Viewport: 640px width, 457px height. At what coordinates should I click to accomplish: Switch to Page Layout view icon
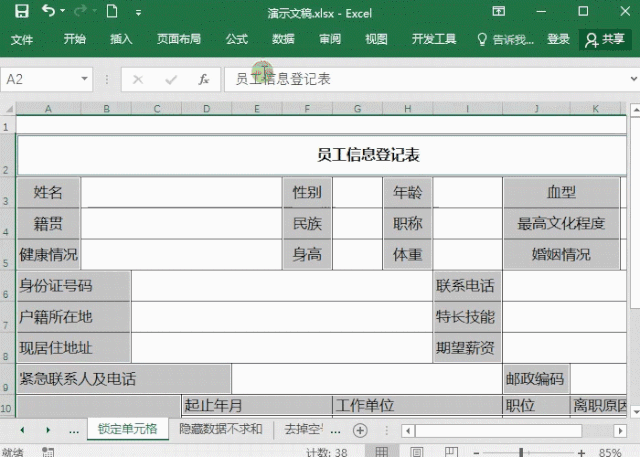coord(416,451)
